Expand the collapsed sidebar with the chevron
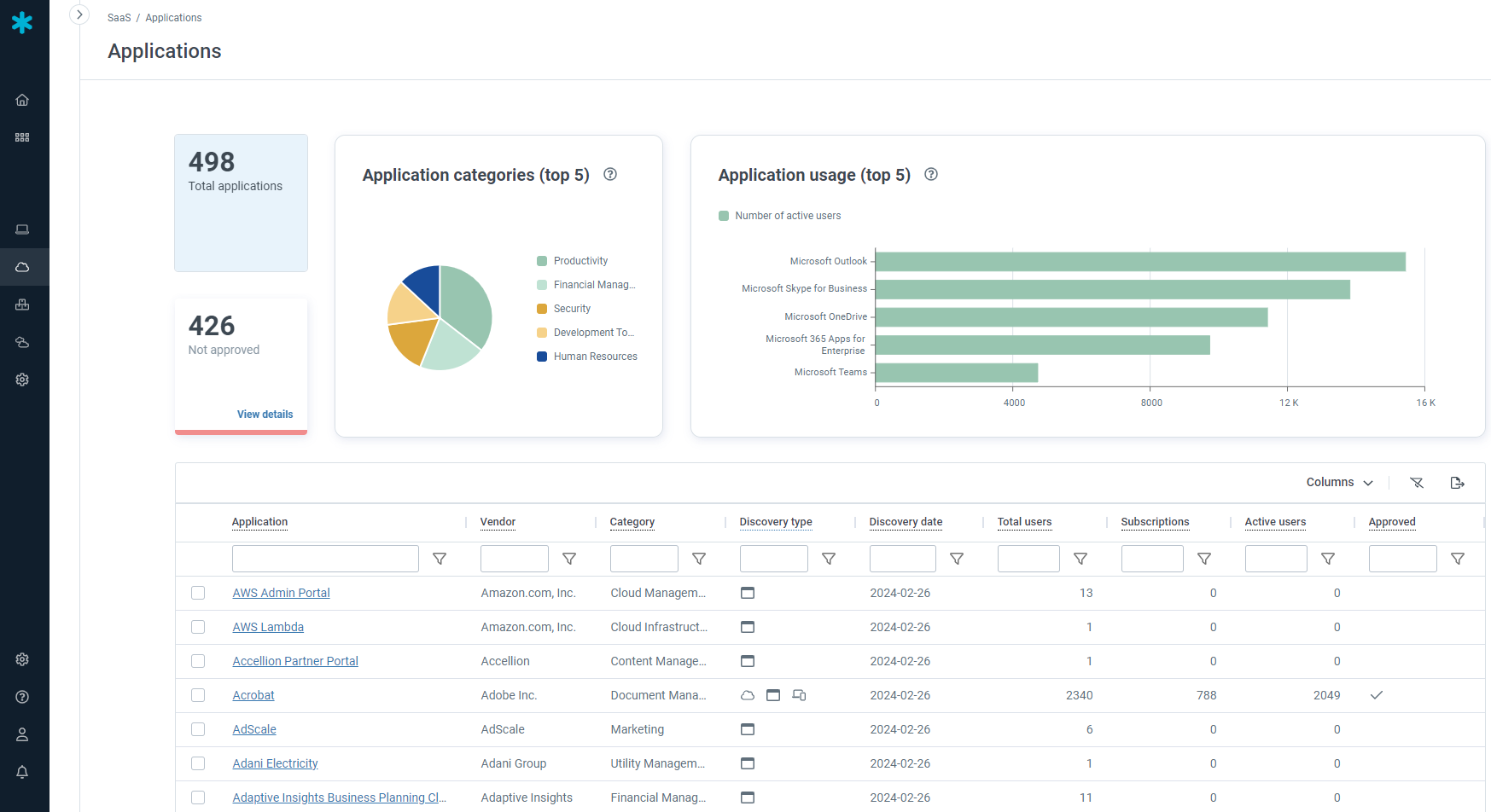The image size is (1491, 812). pos(79,14)
